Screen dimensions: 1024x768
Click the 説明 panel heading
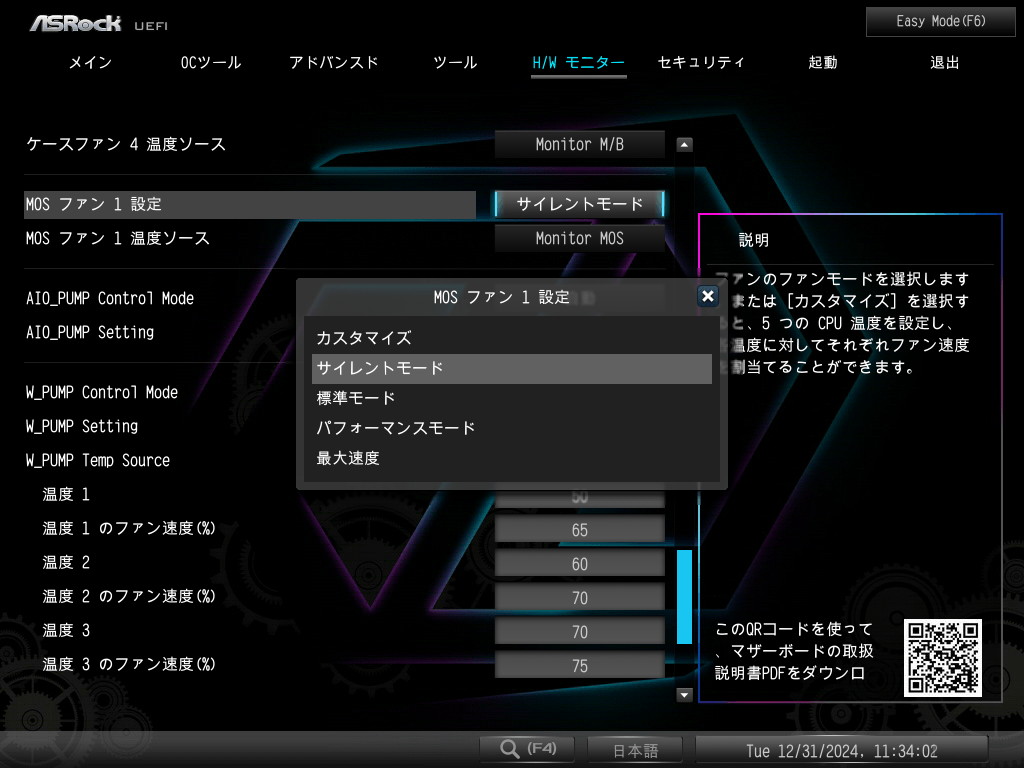754,240
